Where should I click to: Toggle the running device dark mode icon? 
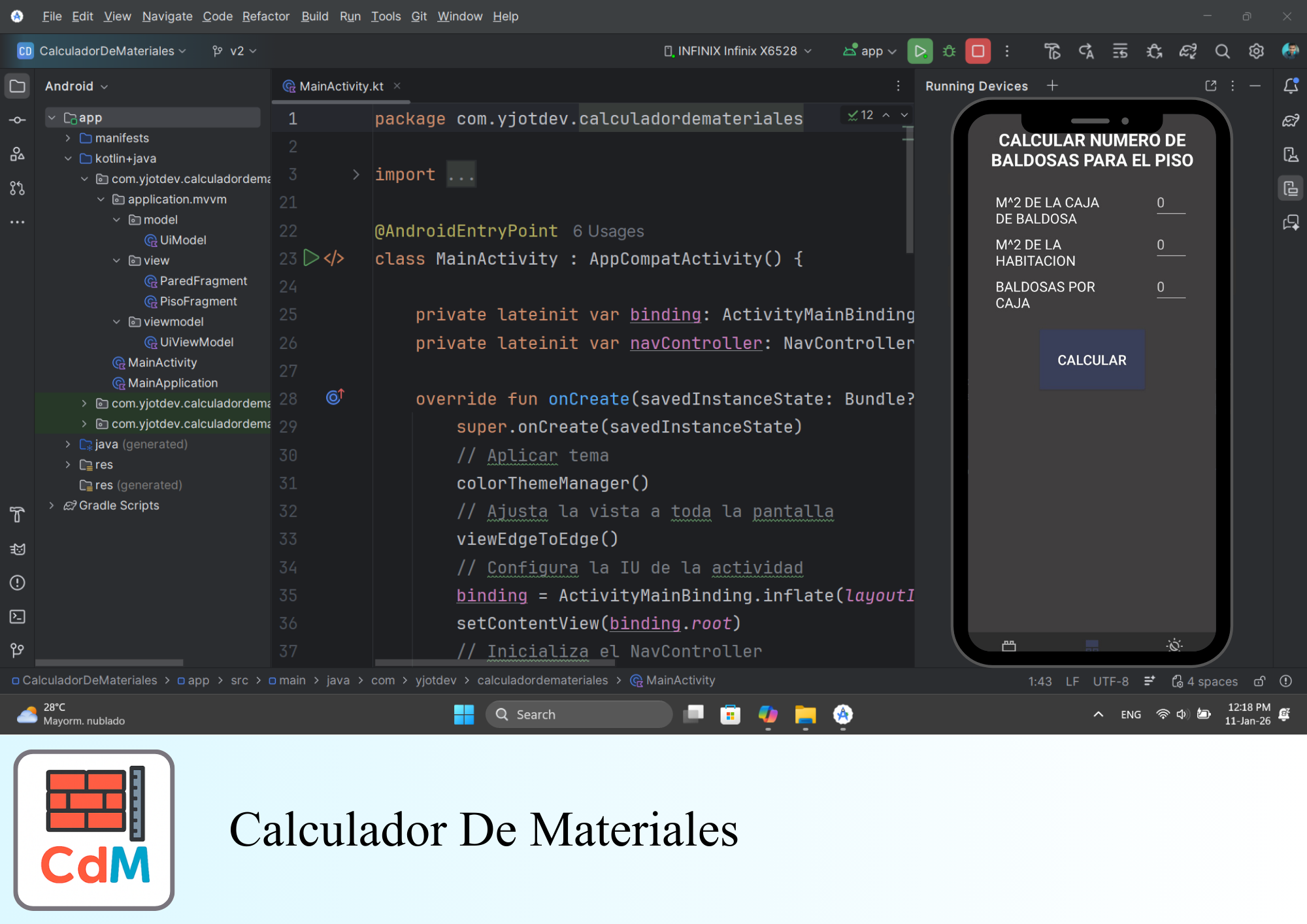click(1174, 646)
